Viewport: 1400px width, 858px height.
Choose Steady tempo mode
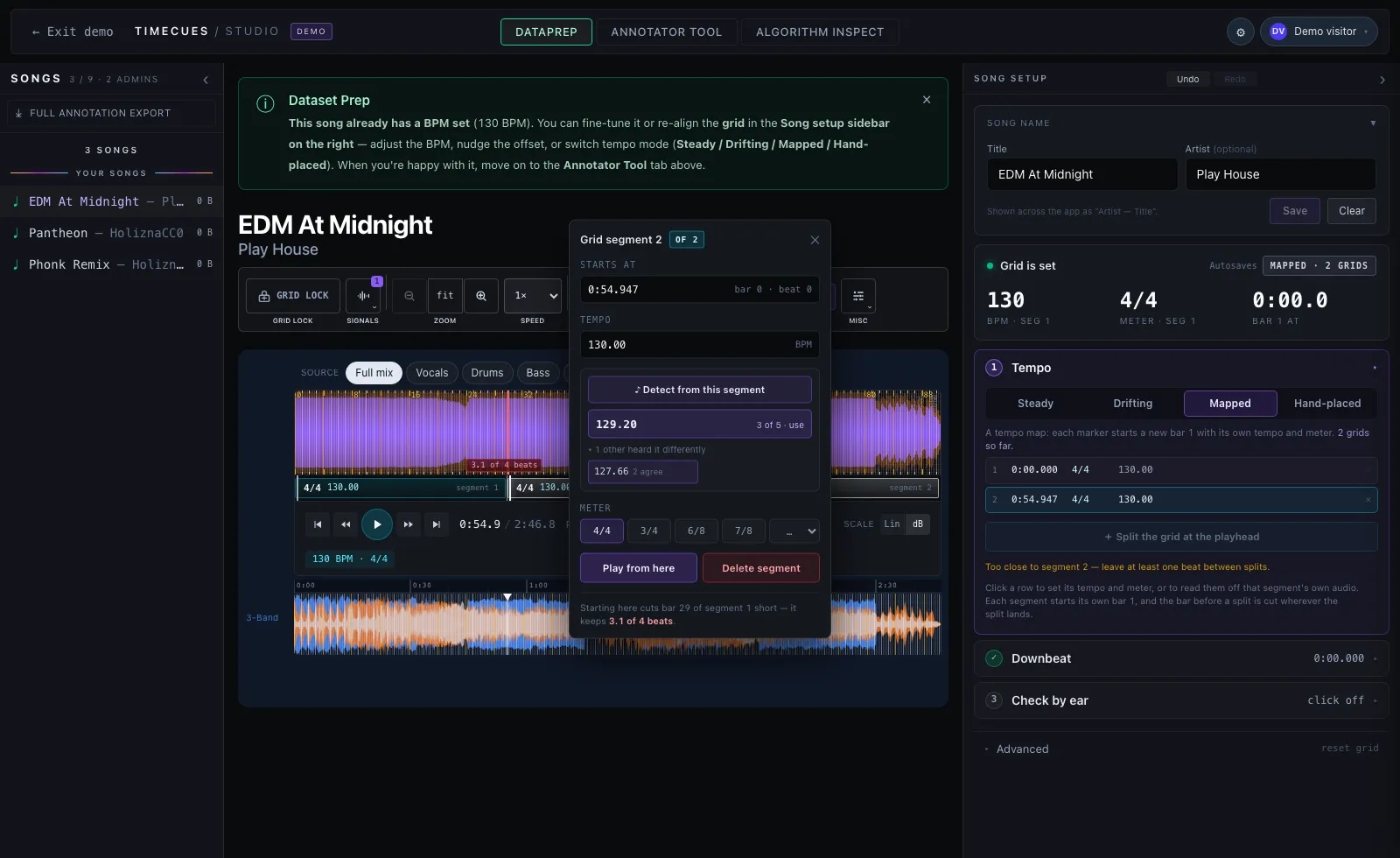pos(1035,404)
